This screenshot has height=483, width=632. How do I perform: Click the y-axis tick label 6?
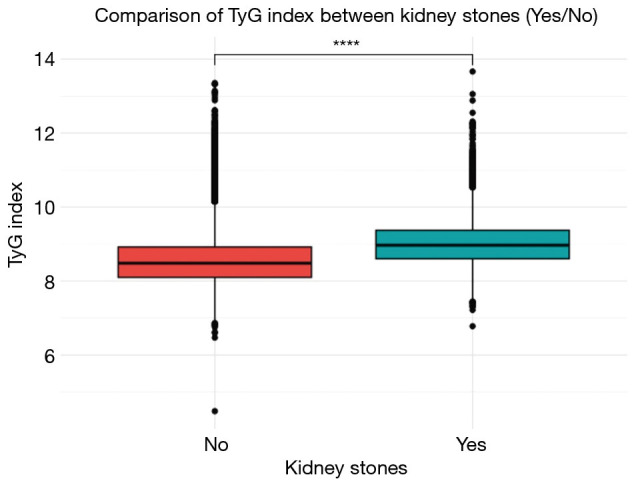tap(46, 355)
